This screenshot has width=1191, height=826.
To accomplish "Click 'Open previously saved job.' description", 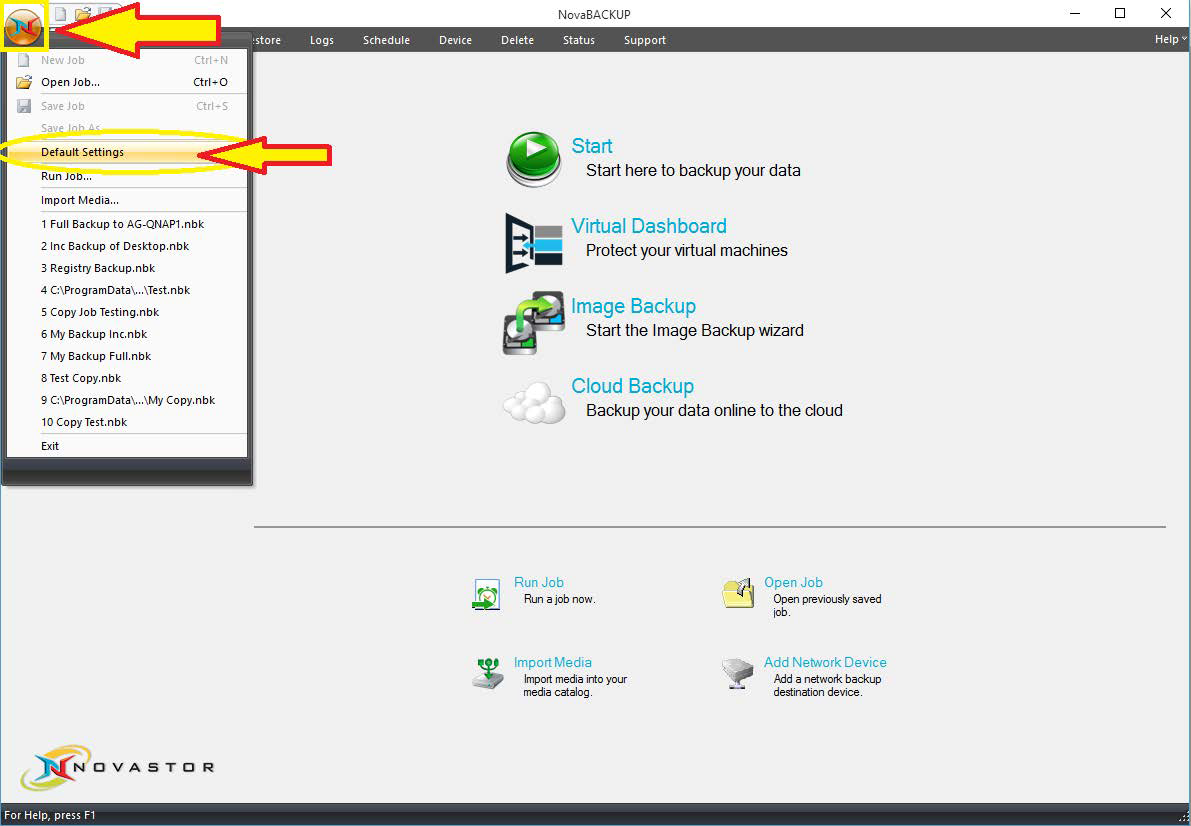I will click(x=827, y=606).
